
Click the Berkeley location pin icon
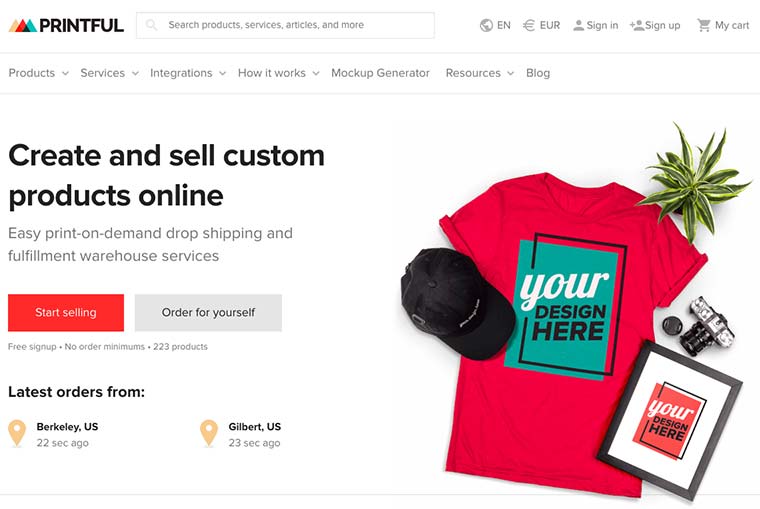17,433
